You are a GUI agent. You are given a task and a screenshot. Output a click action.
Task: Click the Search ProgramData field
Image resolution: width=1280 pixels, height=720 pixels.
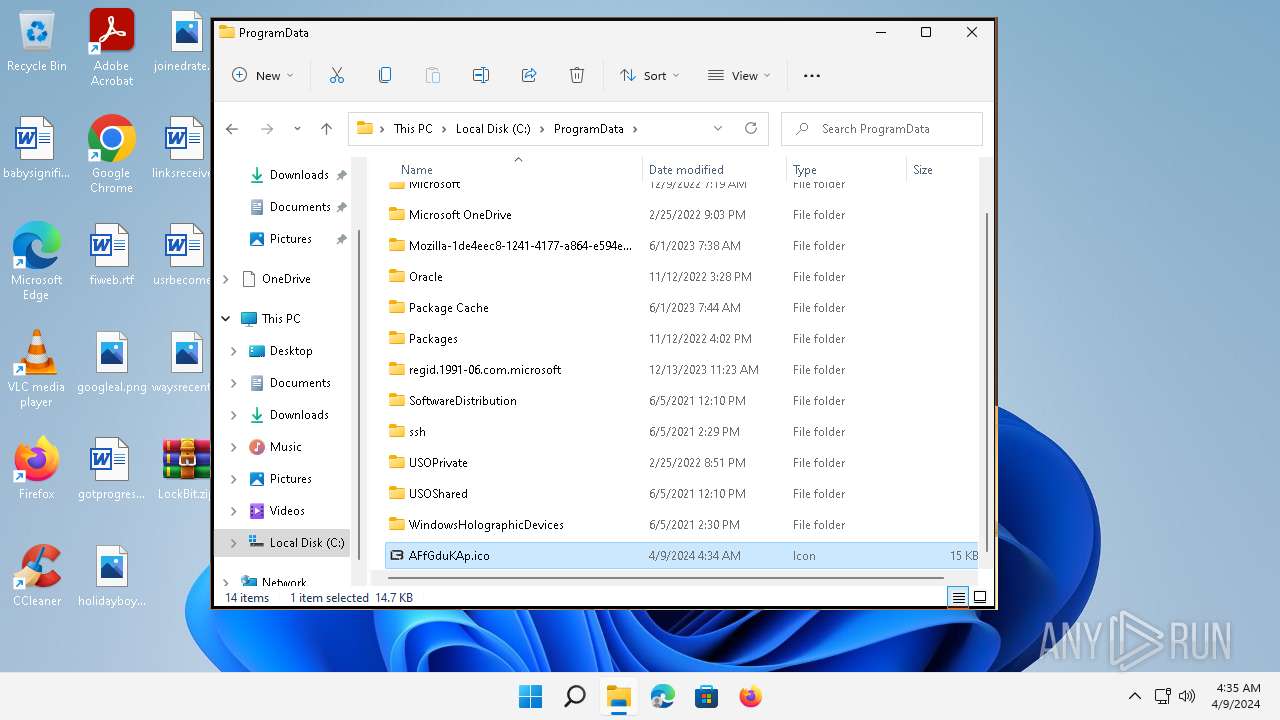(x=882, y=128)
